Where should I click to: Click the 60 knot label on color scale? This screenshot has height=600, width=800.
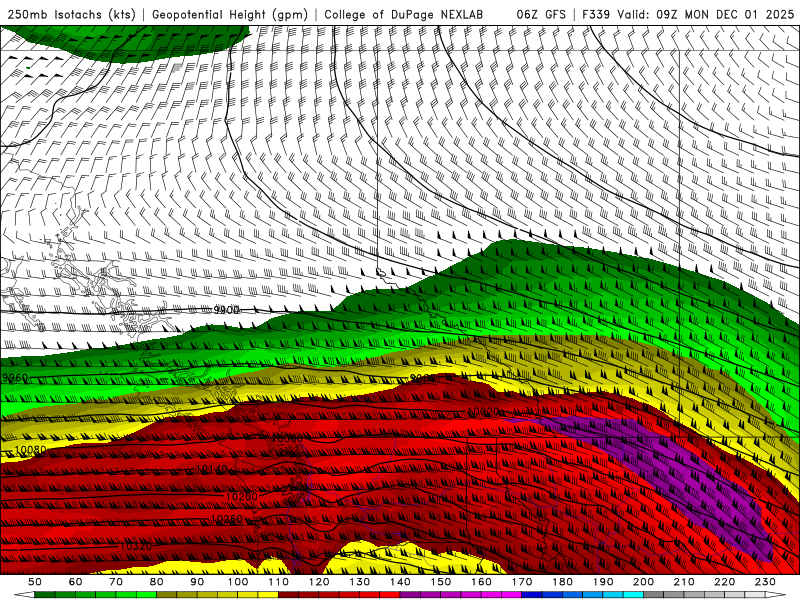click(x=76, y=582)
